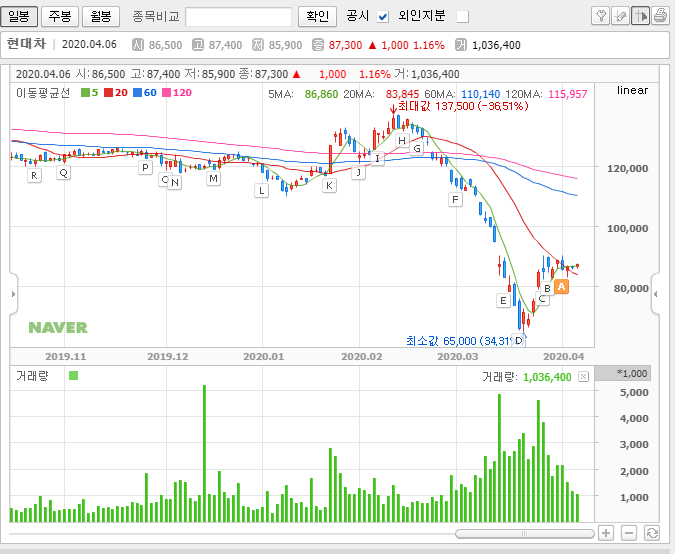This screenshot has width=682, height=554.
Task: Focus the 종목비교 stock comparison input
Action: pyautogui.click(x=238, y=17)
